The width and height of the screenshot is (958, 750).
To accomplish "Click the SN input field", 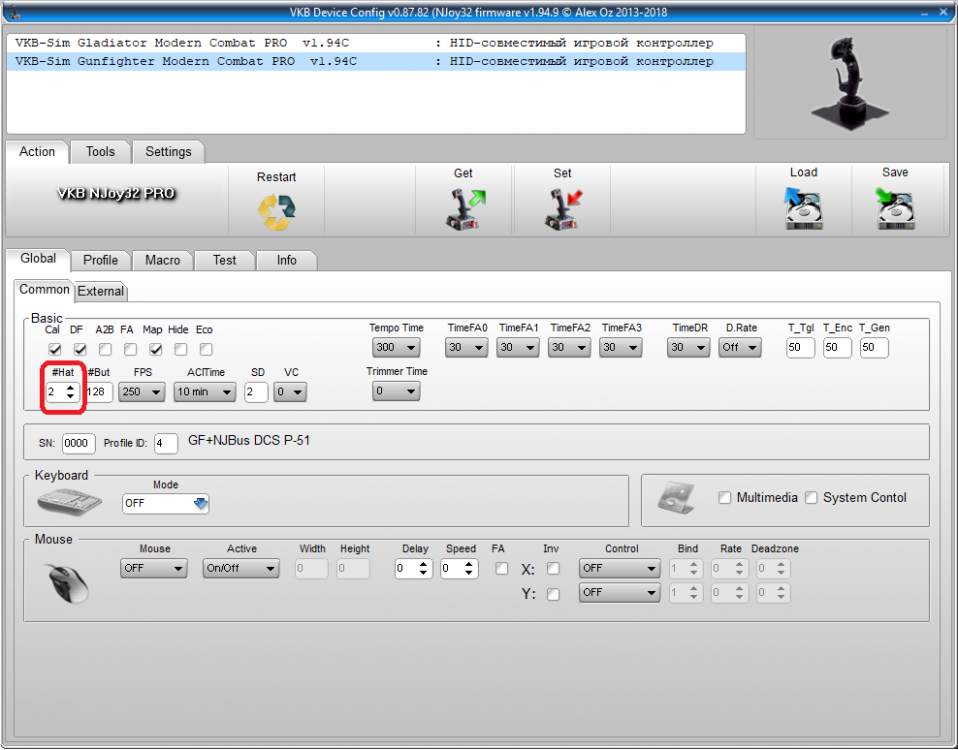I will (x=78, y=443).
